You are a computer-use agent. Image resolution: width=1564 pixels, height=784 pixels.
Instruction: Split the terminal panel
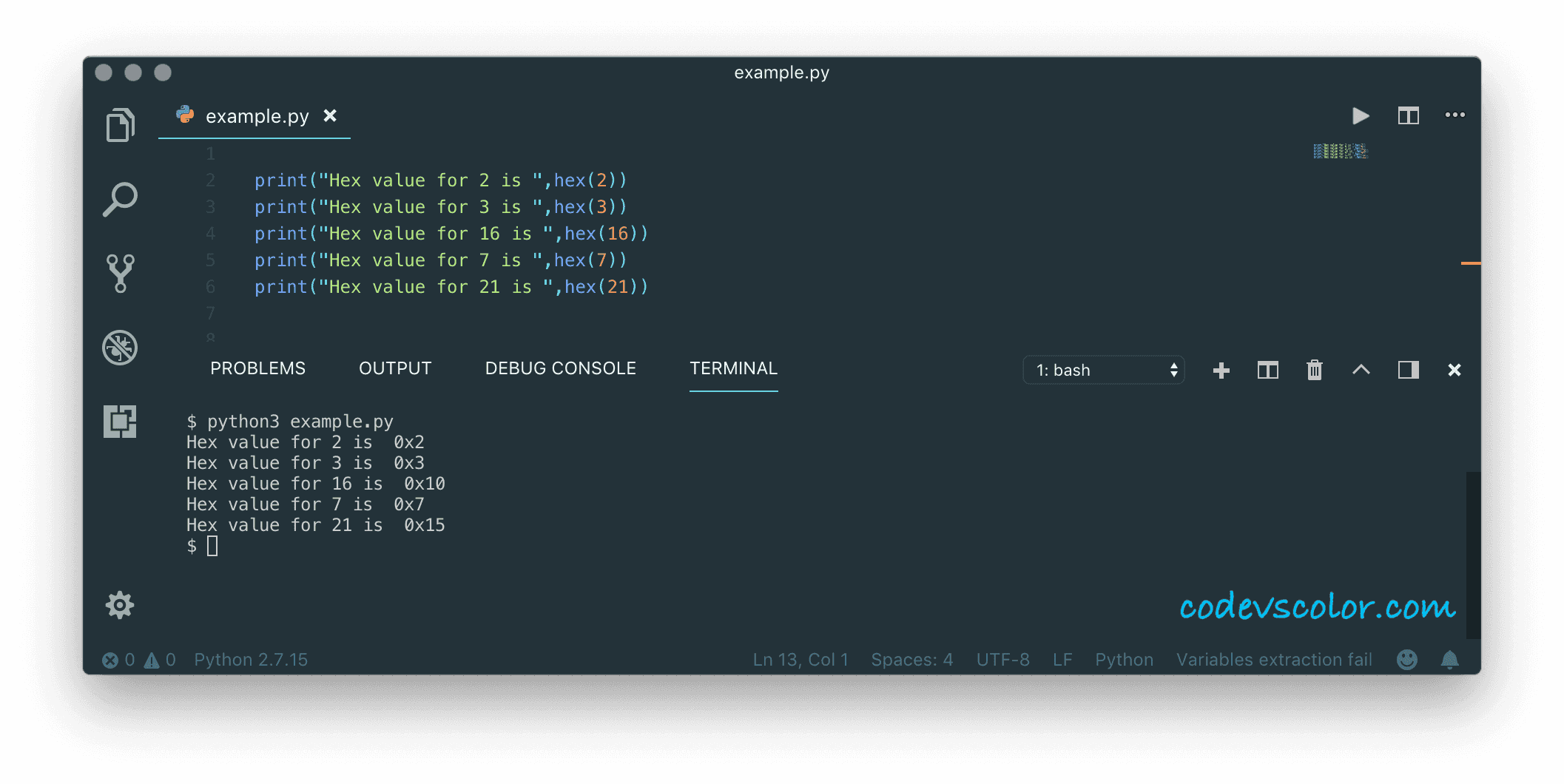point(1267,370)
